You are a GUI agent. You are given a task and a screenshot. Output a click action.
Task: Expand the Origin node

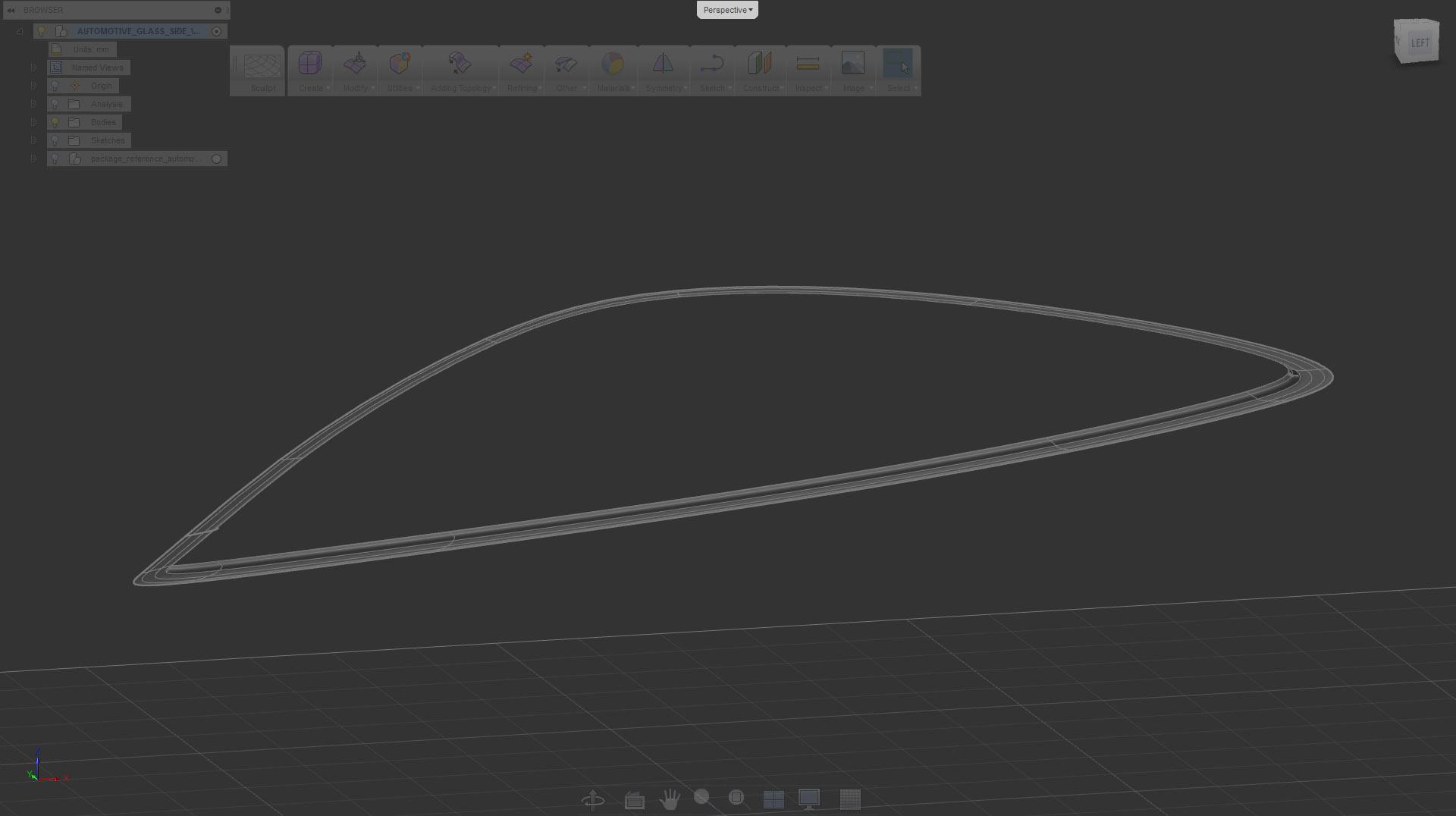point(33,86)
